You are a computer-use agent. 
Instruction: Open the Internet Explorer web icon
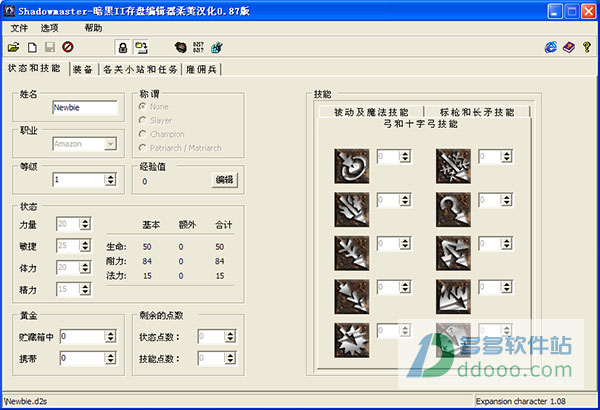551,47
